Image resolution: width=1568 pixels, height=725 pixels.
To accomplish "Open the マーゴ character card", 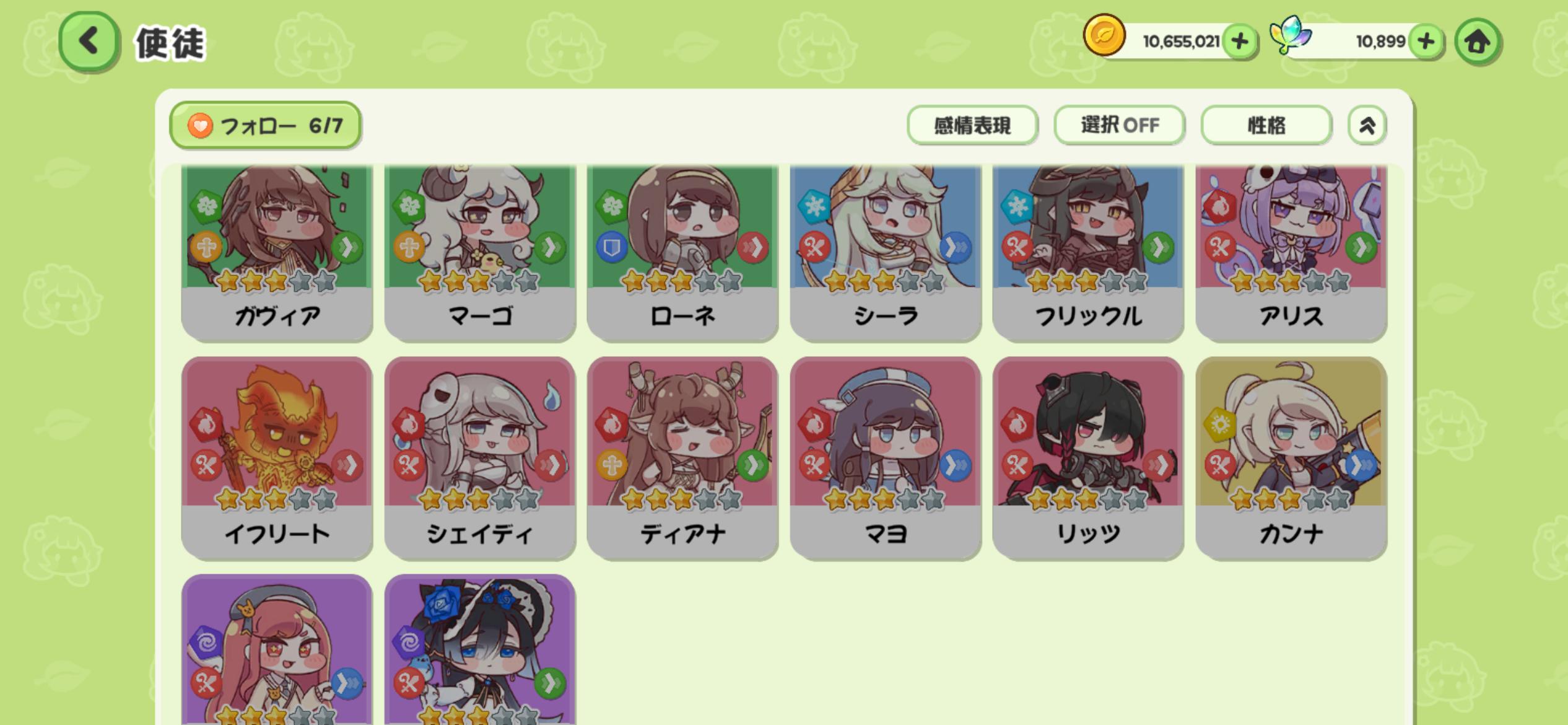I will point(480,253).
